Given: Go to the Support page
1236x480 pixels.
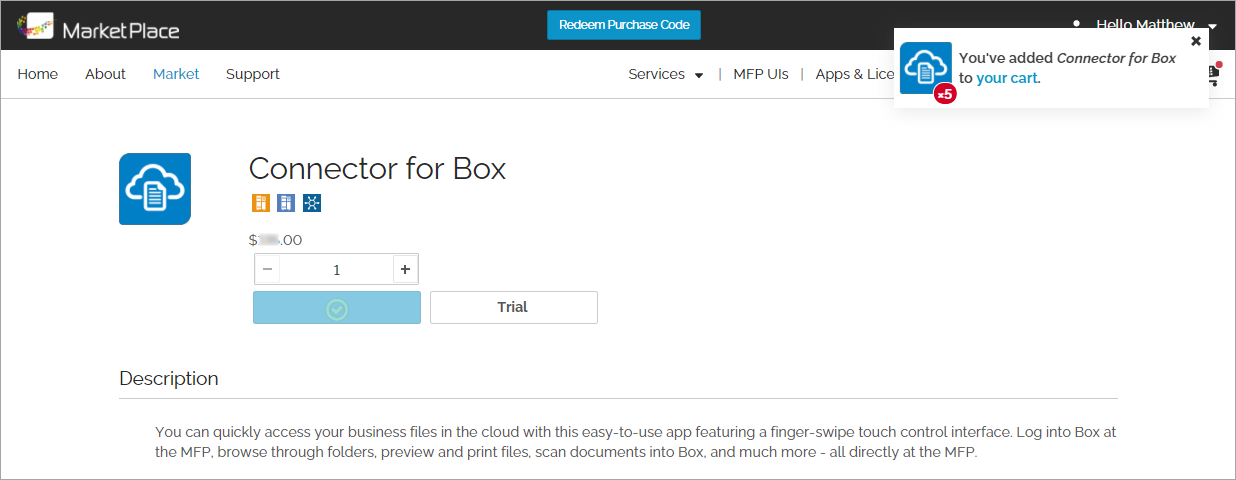Looking at the screenshot, I should [253, 74].
